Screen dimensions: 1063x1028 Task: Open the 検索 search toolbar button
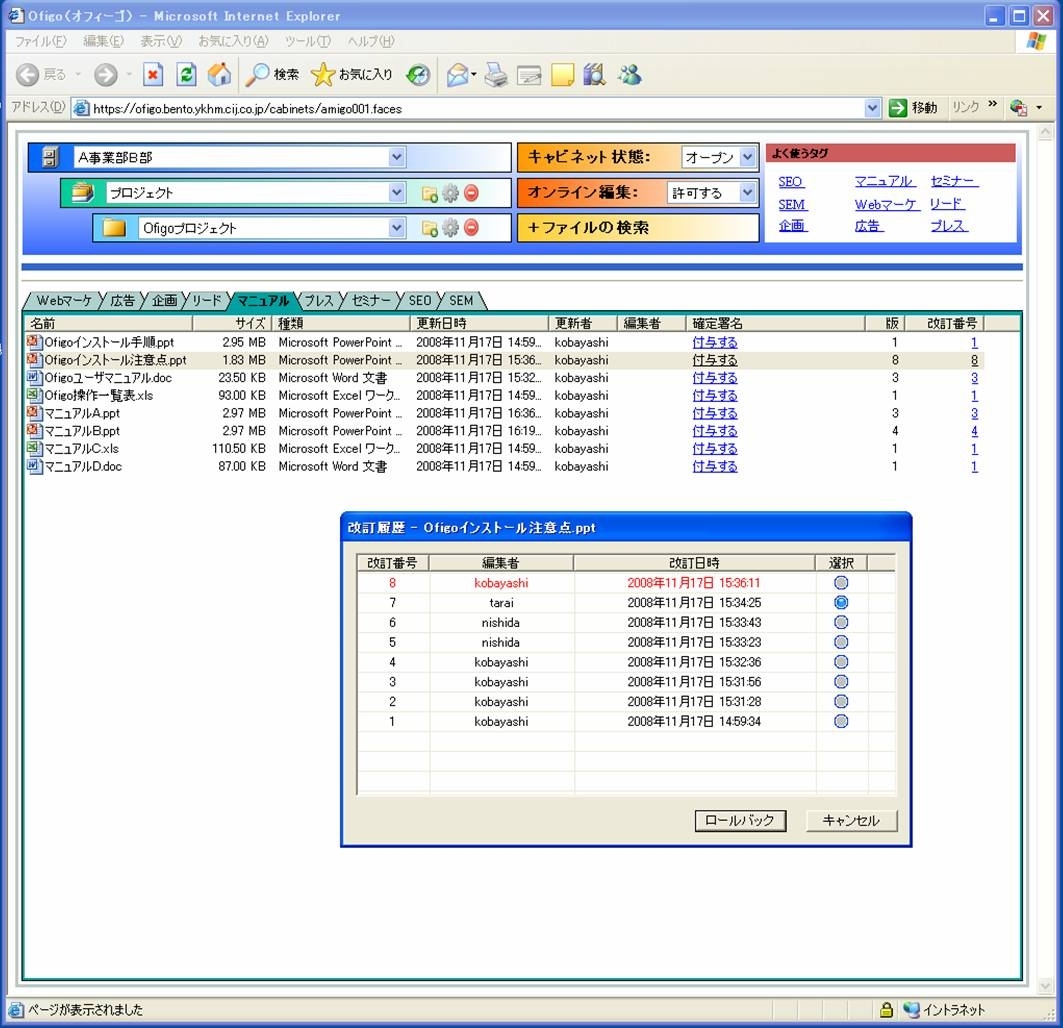click(x=273, y=75)
